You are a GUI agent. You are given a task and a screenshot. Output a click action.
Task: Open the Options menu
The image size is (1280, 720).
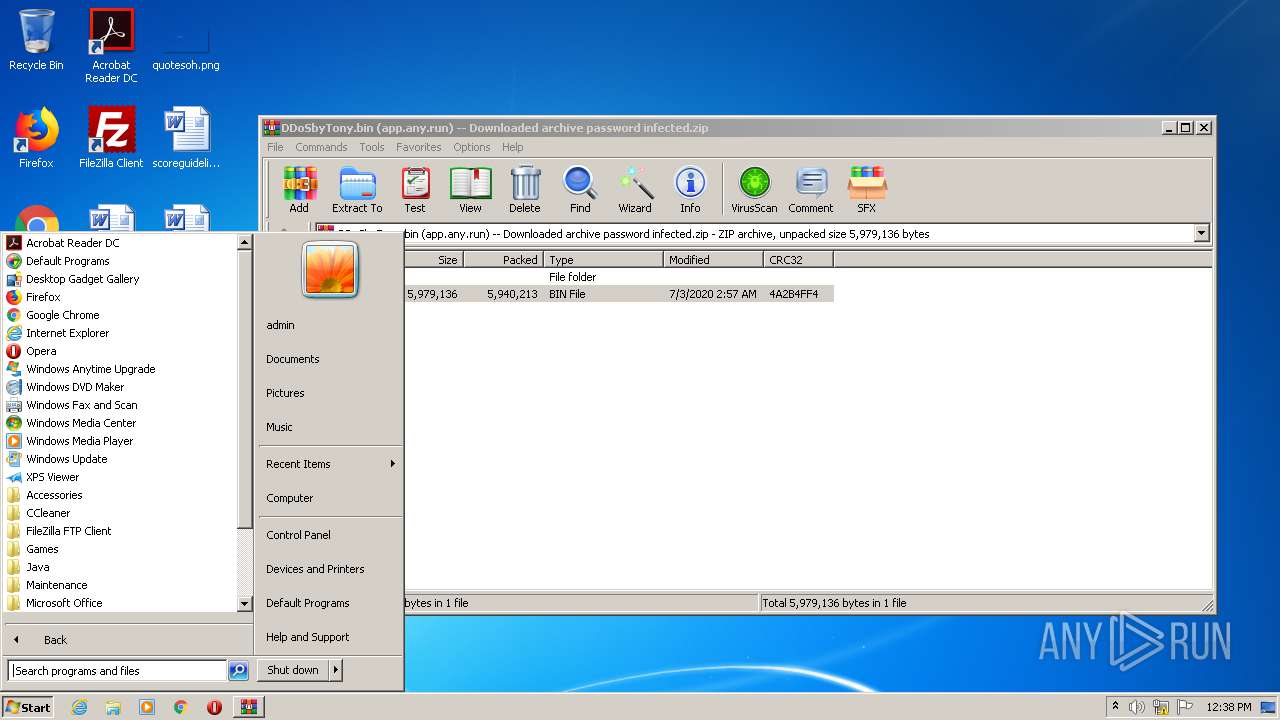click(472, 147)
